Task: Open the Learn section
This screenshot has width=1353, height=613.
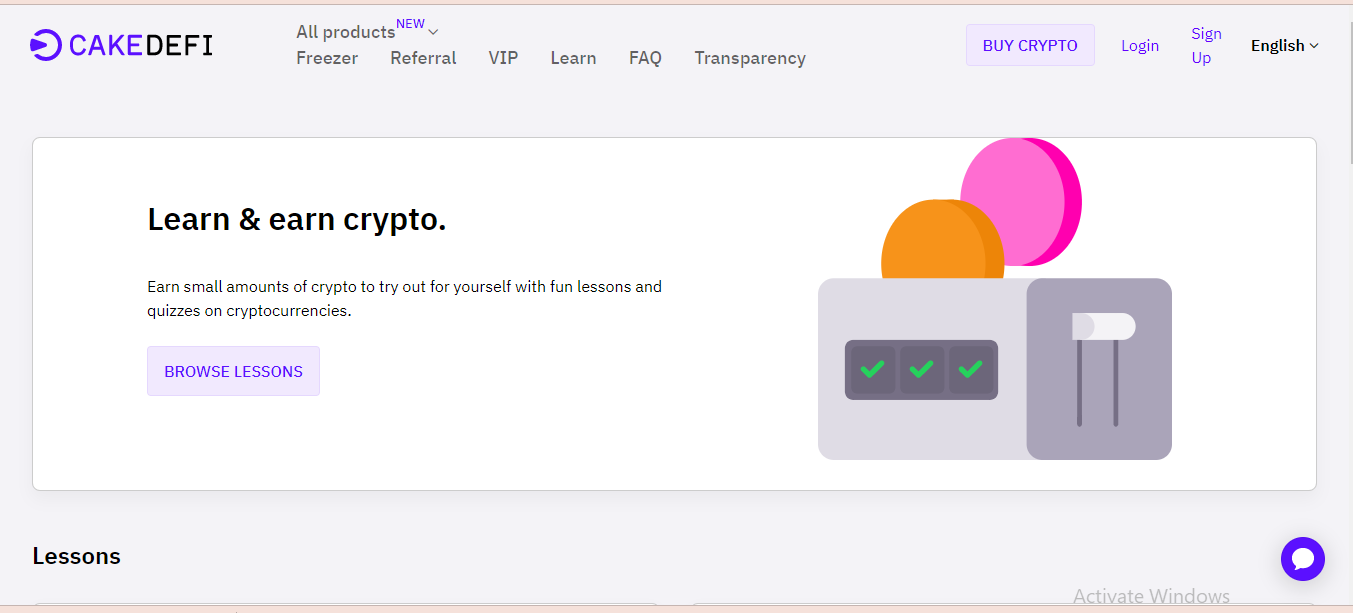Action: click(572, 58)
